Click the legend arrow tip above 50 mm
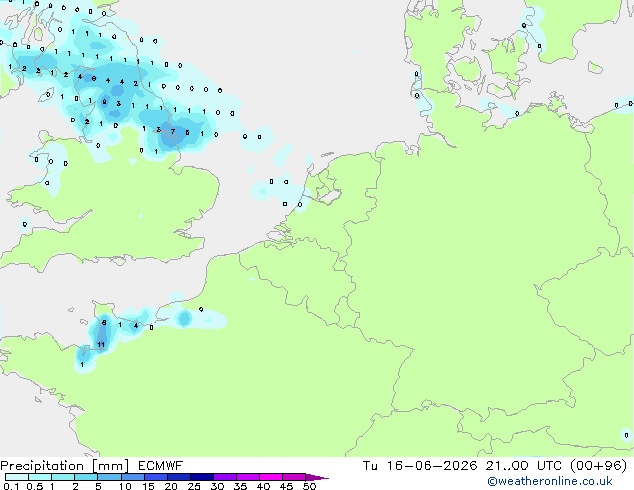Viewport: 634px width, 490px height. click(x=317, y=478)
